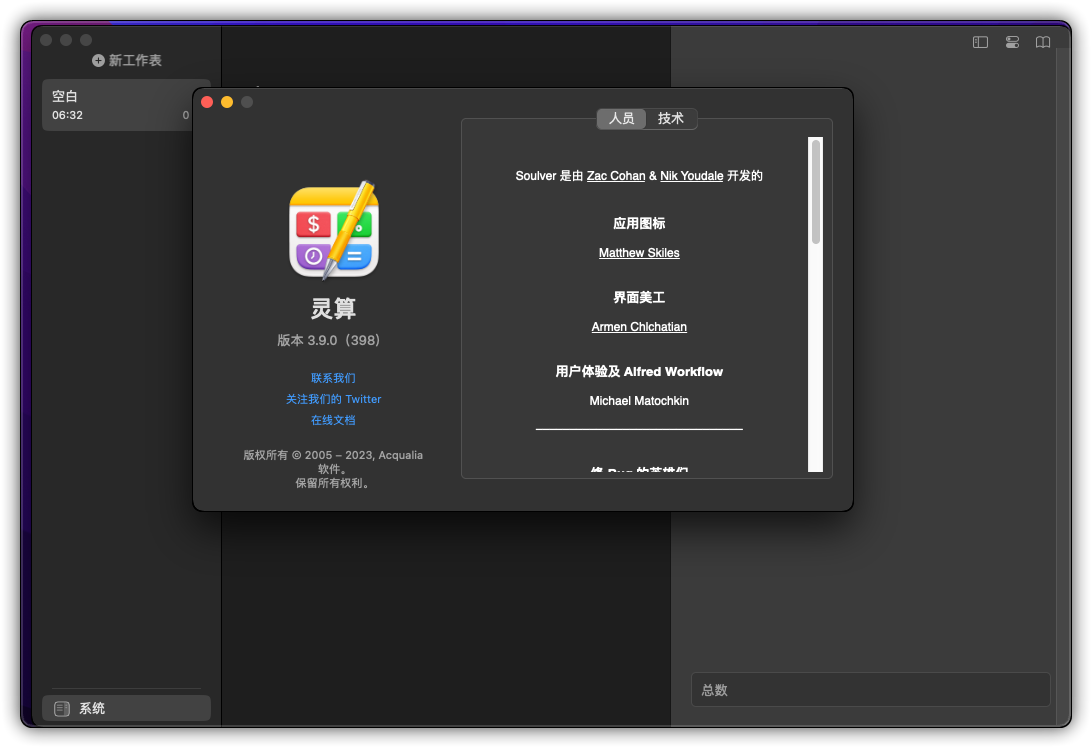
Task: Click the version text 版本 3.9.0 (398)
Action: tap(329, 340)
